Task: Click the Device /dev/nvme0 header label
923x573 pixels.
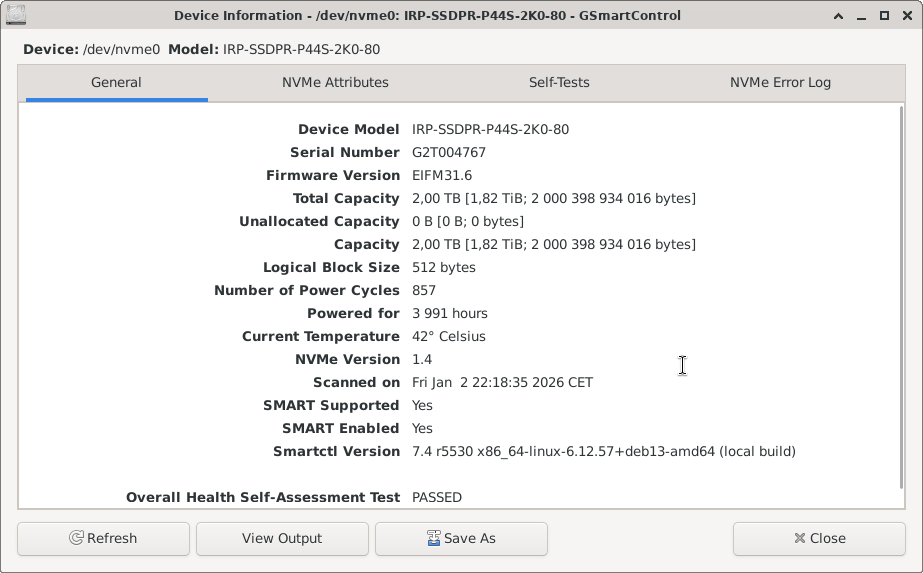Action: [x=91, y=49]
